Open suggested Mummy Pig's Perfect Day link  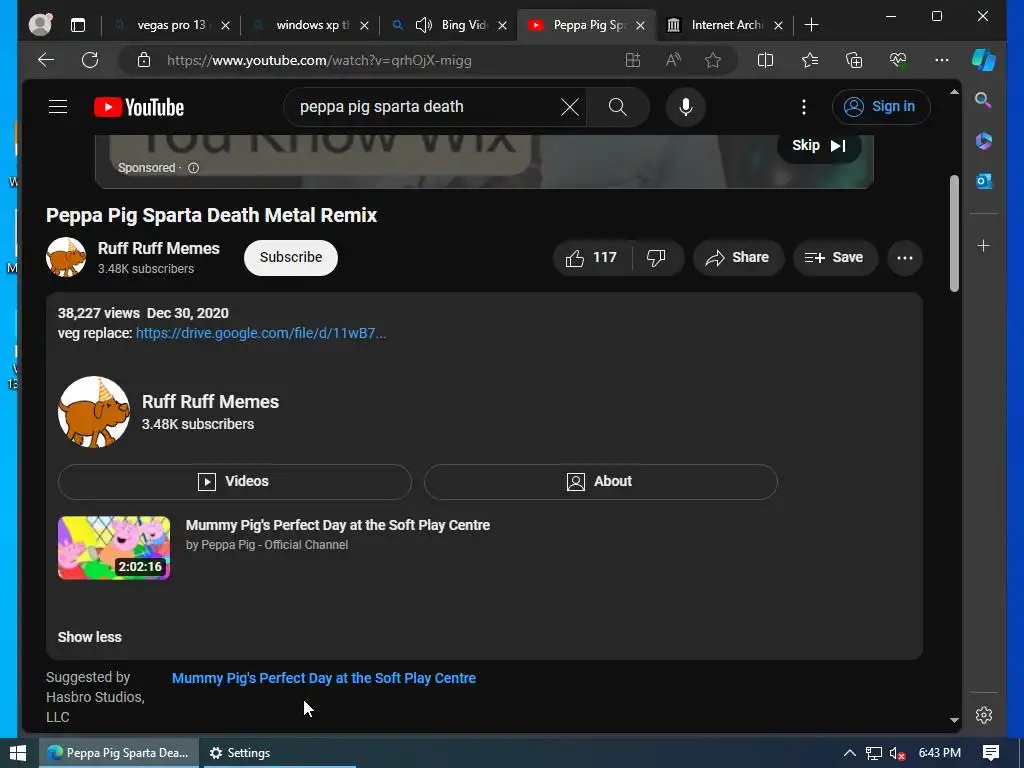coord(323,678)
